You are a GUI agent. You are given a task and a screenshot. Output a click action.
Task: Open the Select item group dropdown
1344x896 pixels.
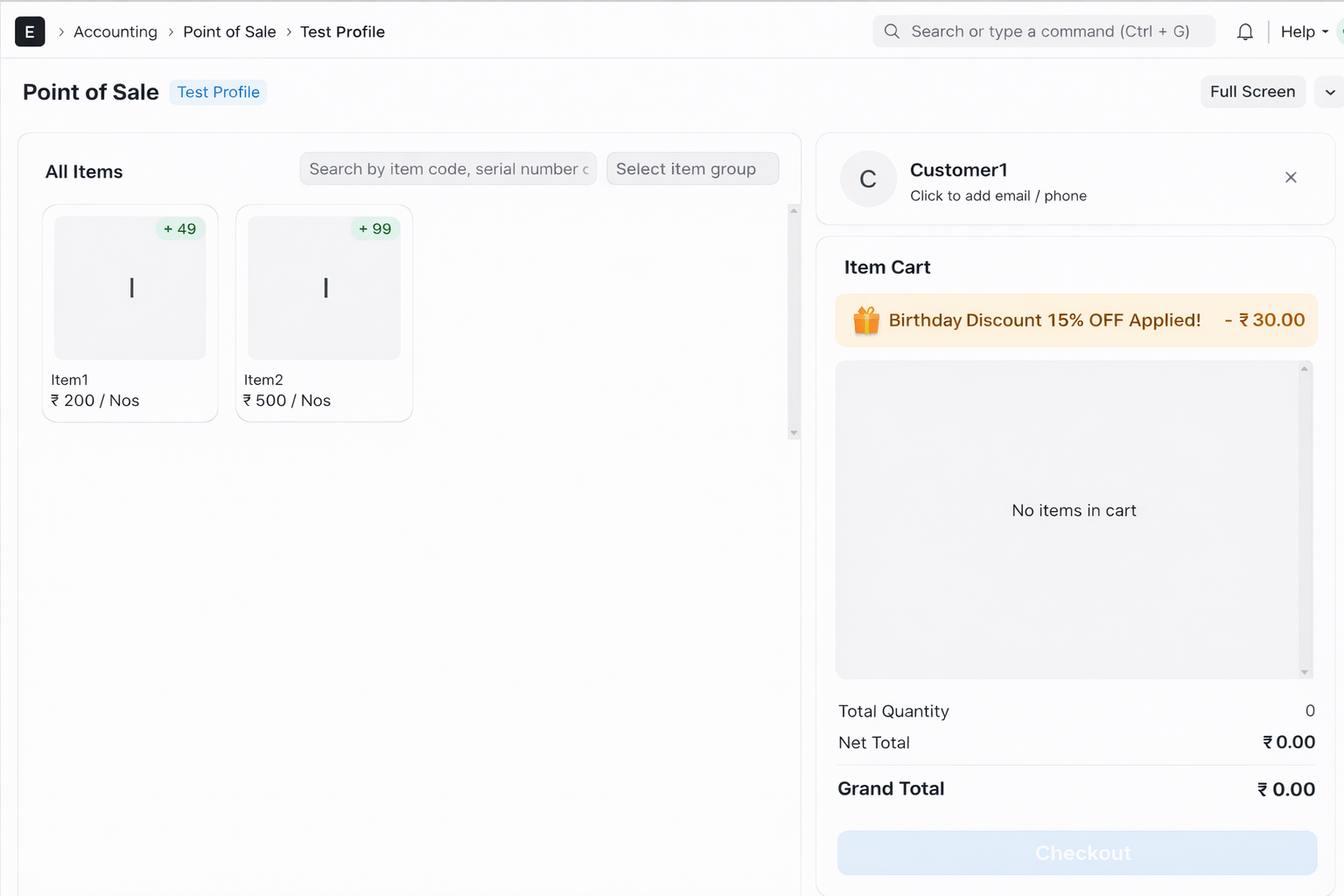pyautogui.click(x=692, y=169)
